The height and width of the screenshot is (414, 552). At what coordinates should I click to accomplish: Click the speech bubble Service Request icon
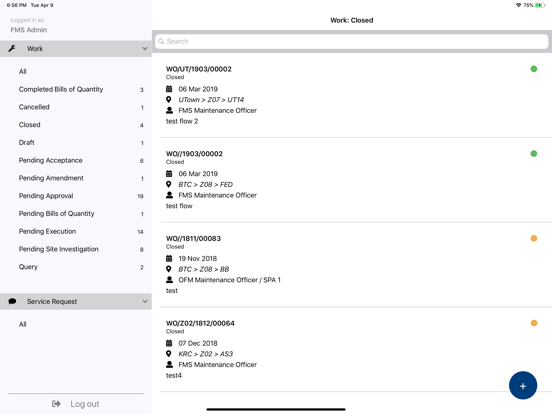(12, 301)
